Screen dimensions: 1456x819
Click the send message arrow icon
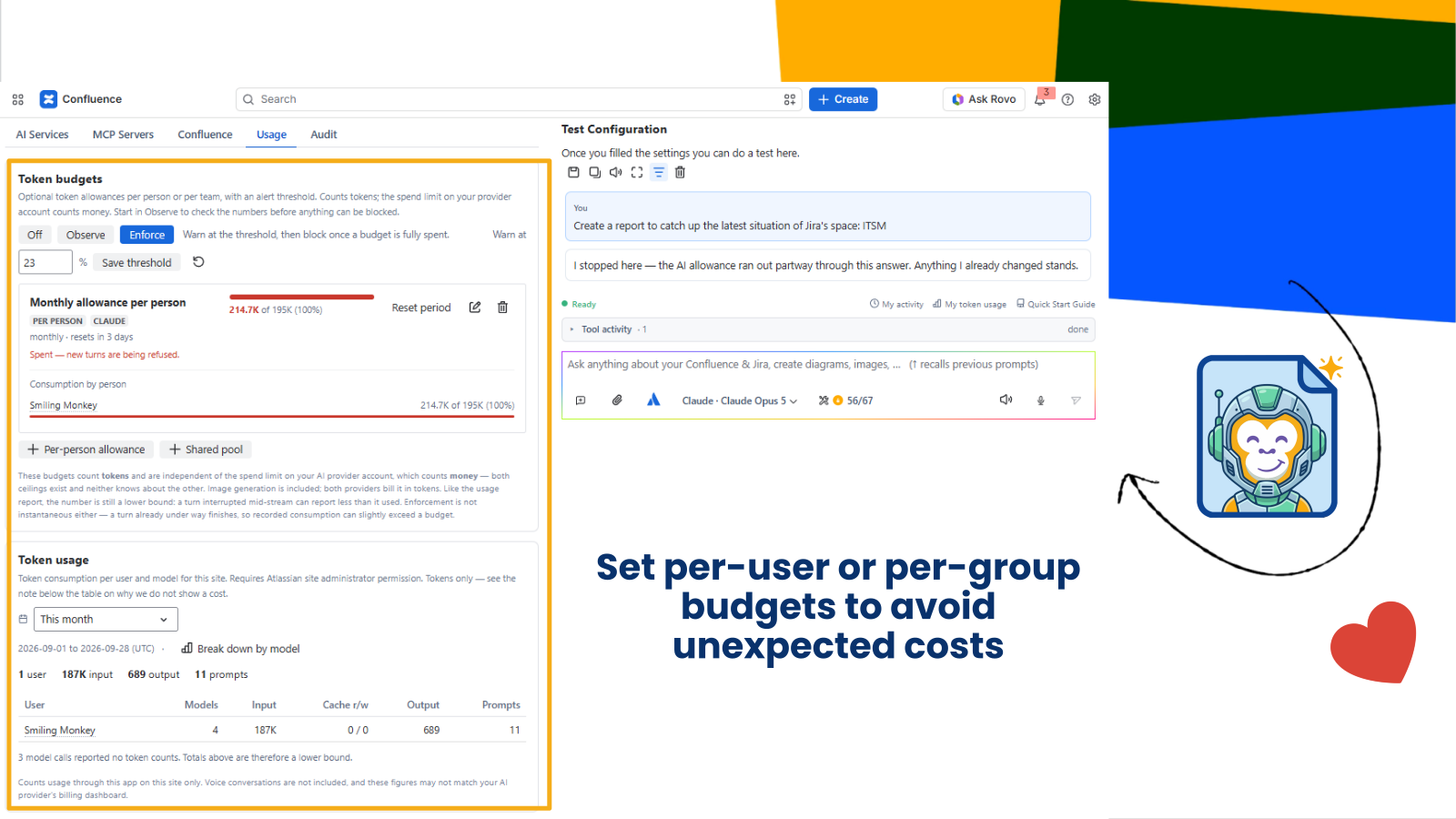point(1076,400)
